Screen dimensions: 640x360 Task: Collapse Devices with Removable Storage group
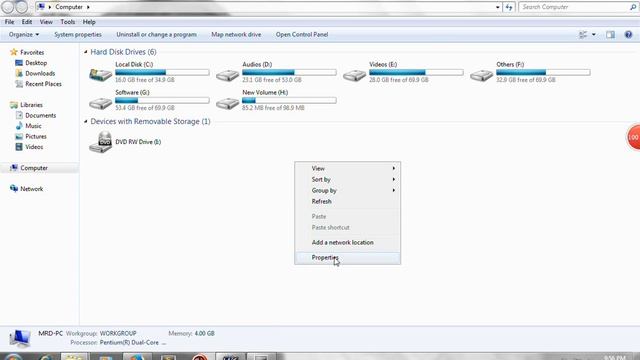(x=86, y=121)
